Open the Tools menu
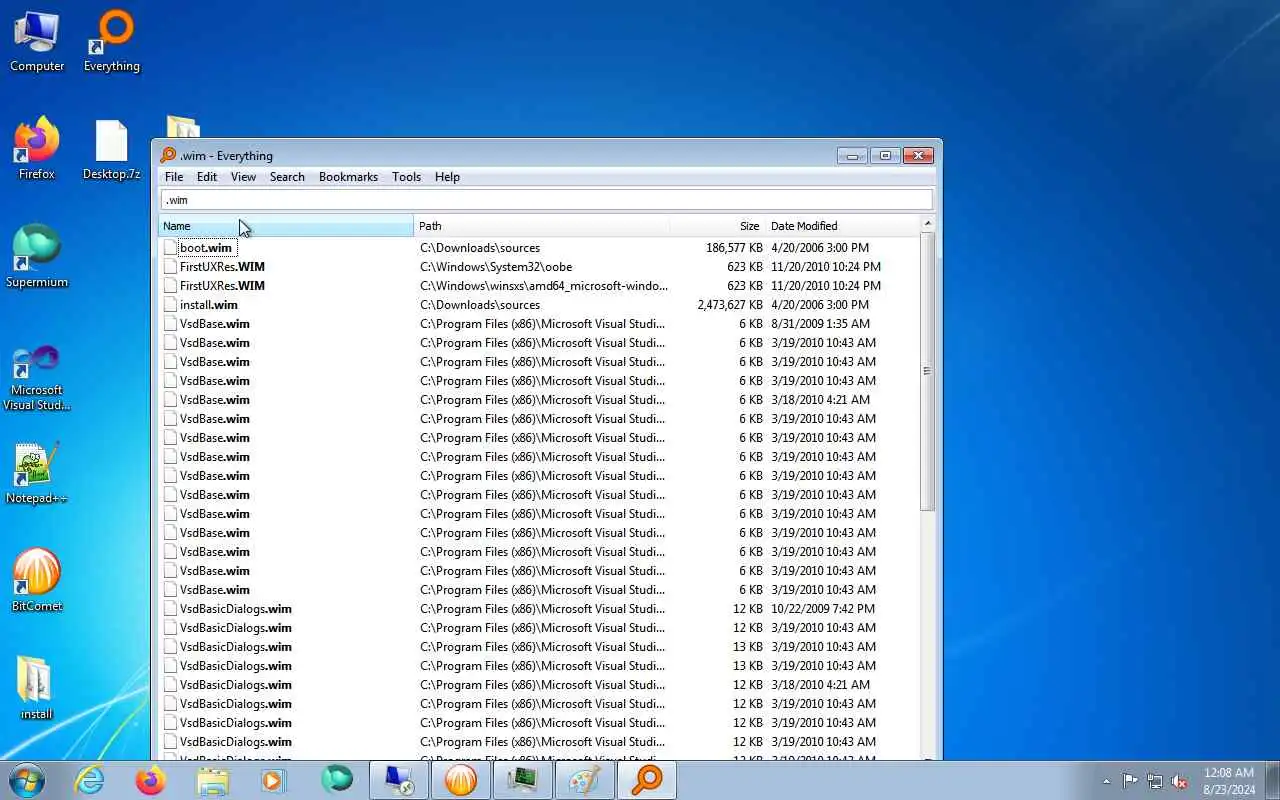Image resolution: width=1280 pixels, height=800 pixels. (x=406, y=177)
